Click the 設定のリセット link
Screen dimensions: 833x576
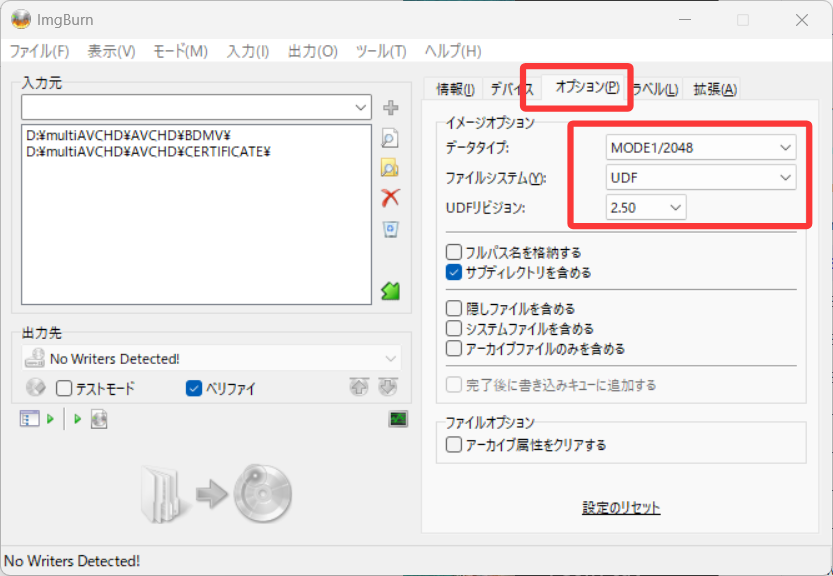(x=621, y=507)
